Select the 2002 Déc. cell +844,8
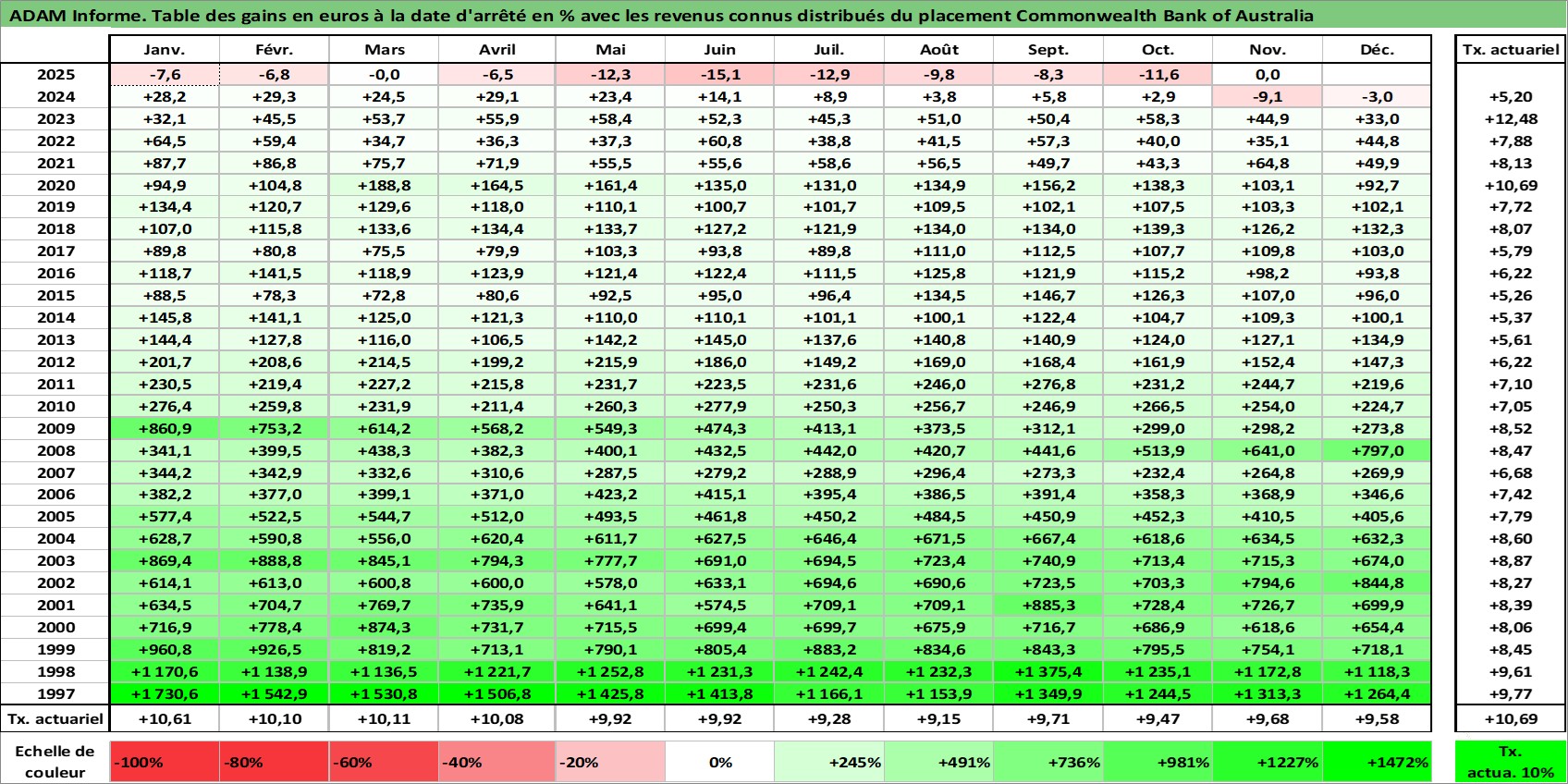1568x784 pixels. pyautogui.click(x=1377, y=582)
